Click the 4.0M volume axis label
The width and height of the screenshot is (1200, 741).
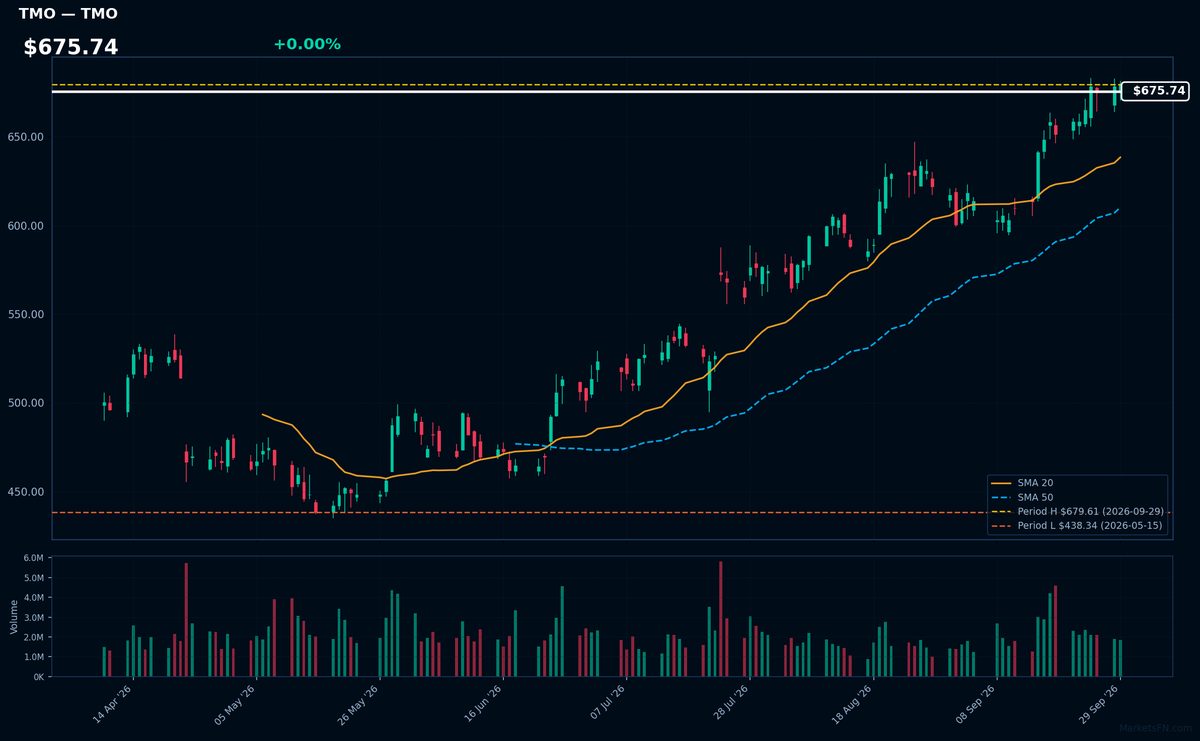(x=34, y=598)
